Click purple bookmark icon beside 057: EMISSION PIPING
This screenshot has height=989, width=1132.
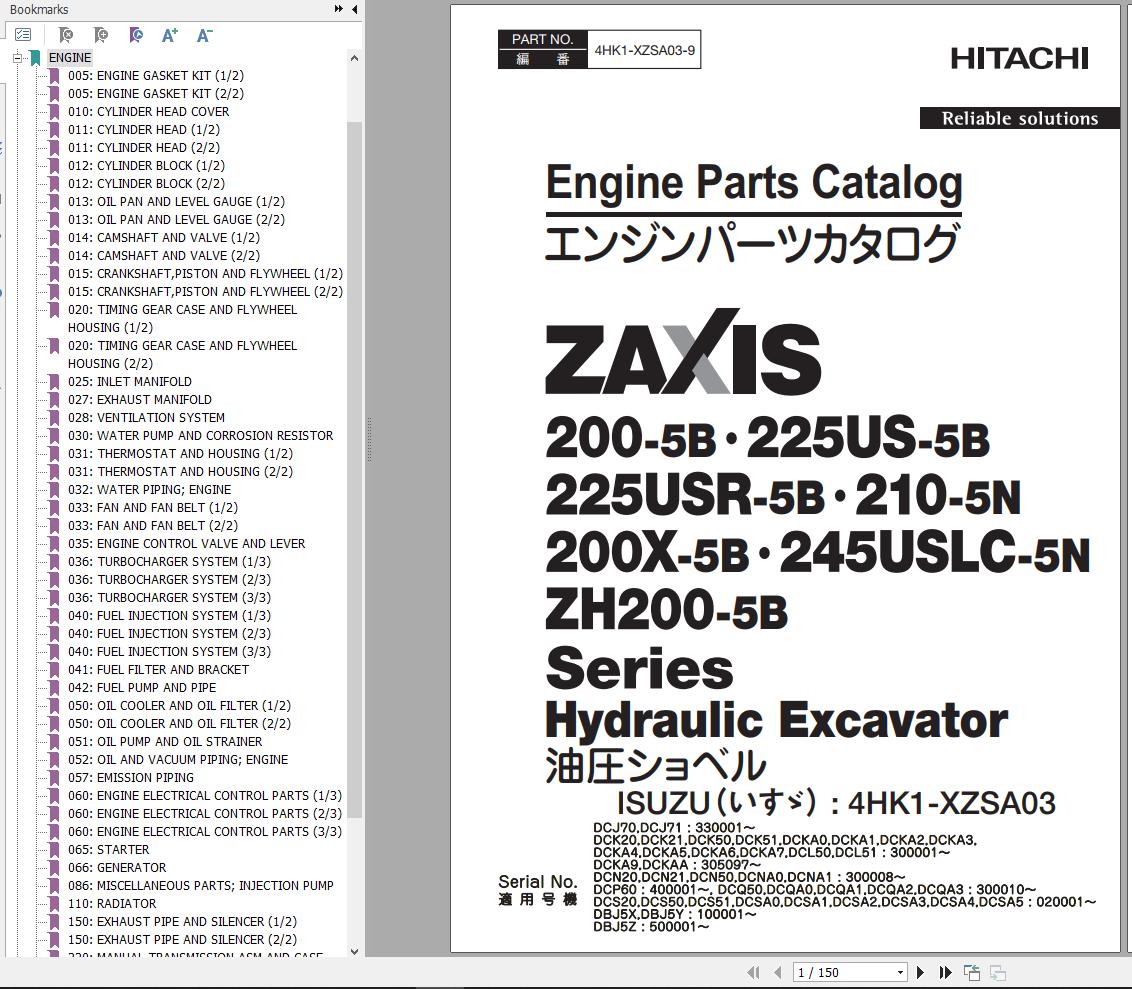point(54,777)
